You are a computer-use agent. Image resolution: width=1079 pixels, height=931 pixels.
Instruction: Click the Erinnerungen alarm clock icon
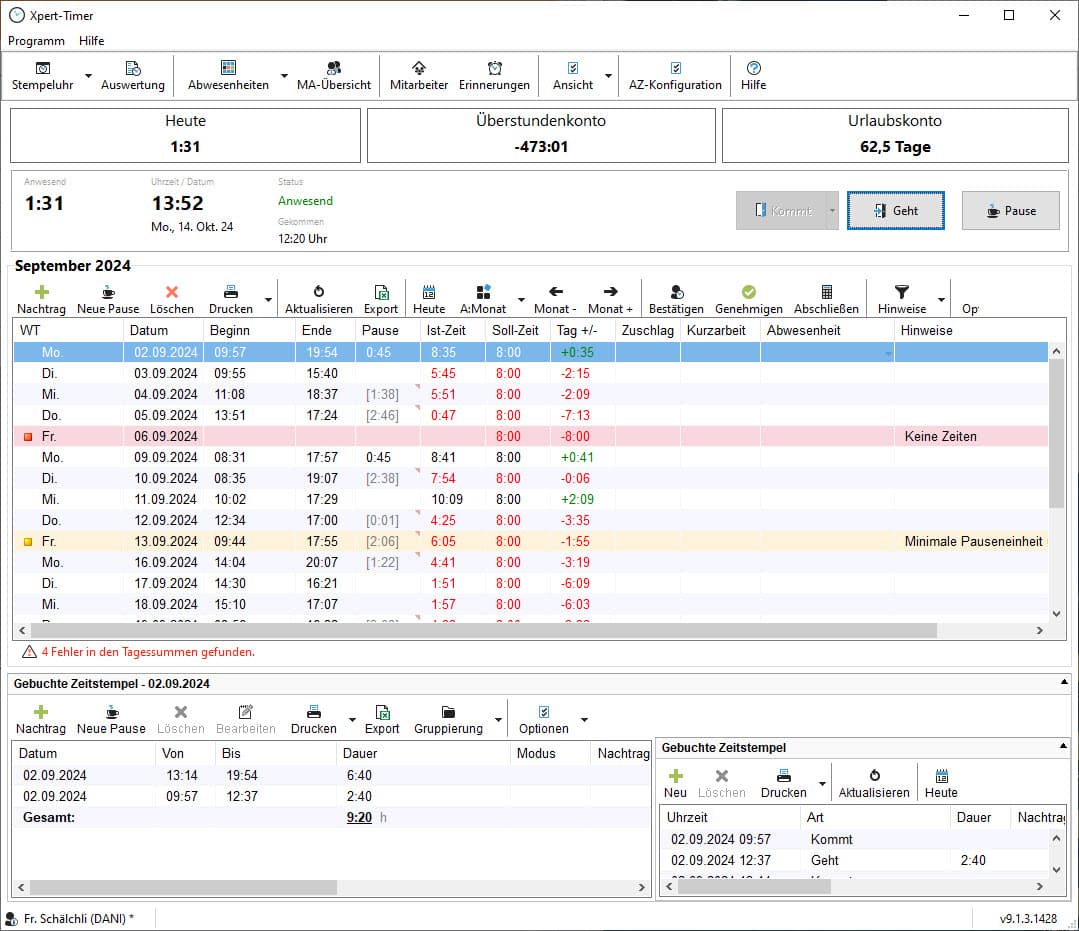[494, 68]
